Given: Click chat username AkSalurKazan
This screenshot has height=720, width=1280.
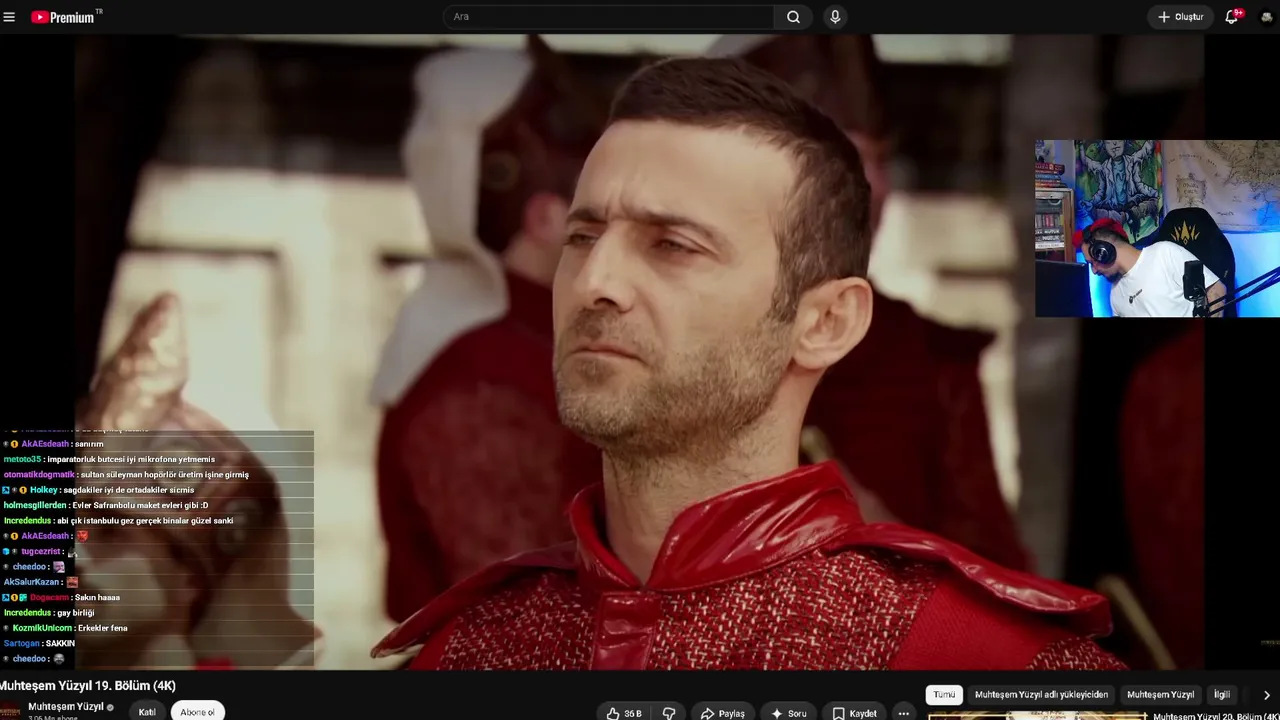Looking at the screenshot, I should pos(32,582).
